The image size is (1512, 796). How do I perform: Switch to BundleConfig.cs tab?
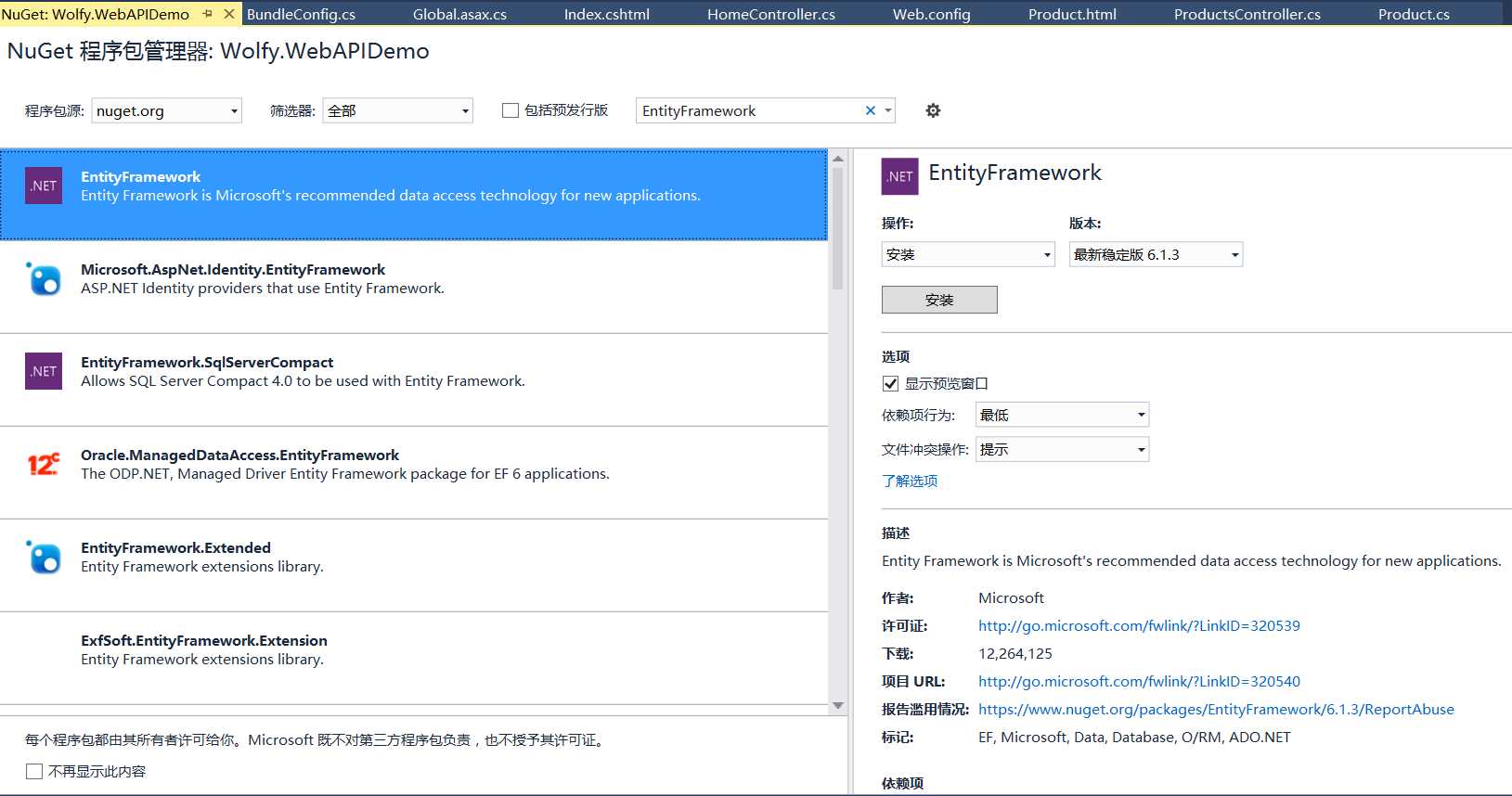(301, 14)
